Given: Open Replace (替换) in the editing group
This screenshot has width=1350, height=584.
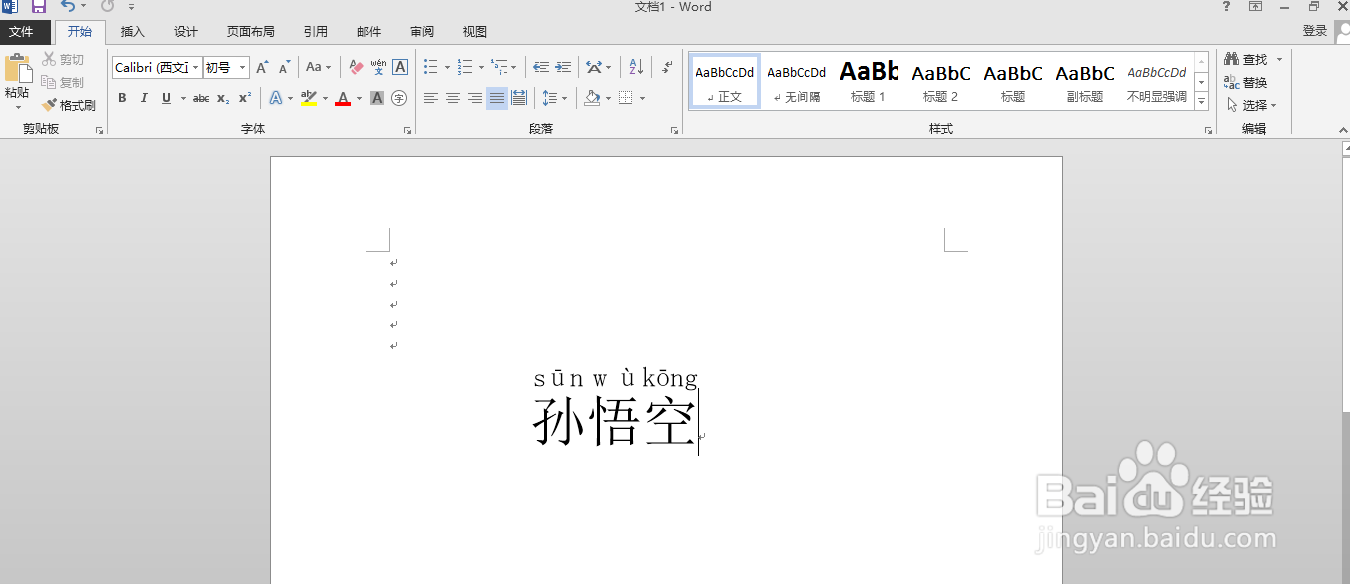Looking at the screenshot, I should tap(1246, 83).
